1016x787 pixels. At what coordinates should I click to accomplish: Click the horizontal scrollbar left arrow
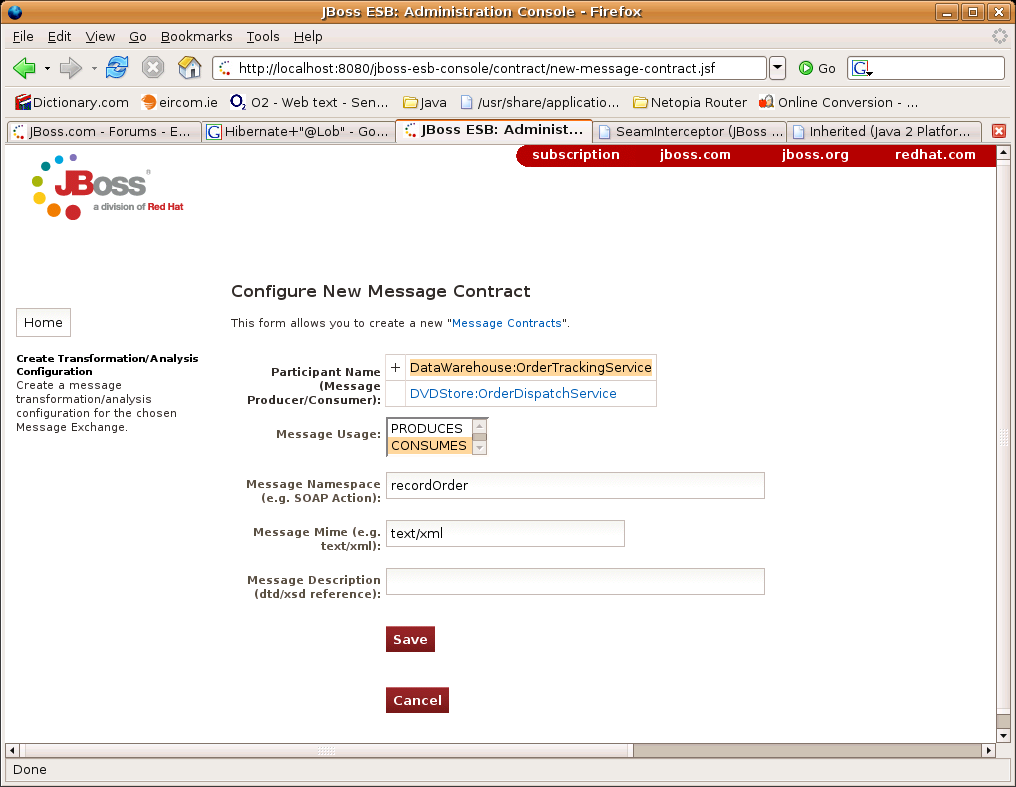coord(12,750)
